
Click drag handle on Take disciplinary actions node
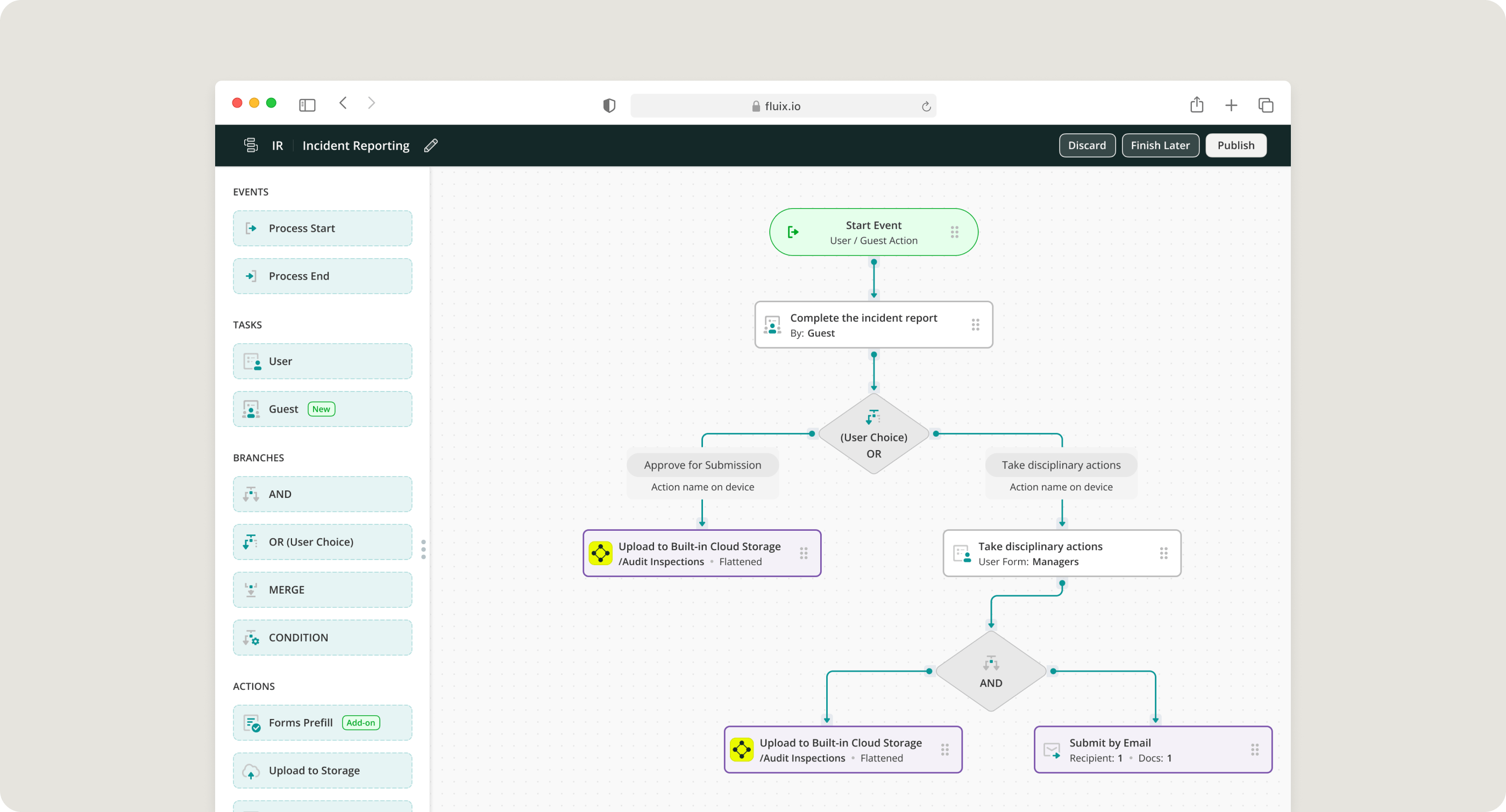[x=1163, y=553]
